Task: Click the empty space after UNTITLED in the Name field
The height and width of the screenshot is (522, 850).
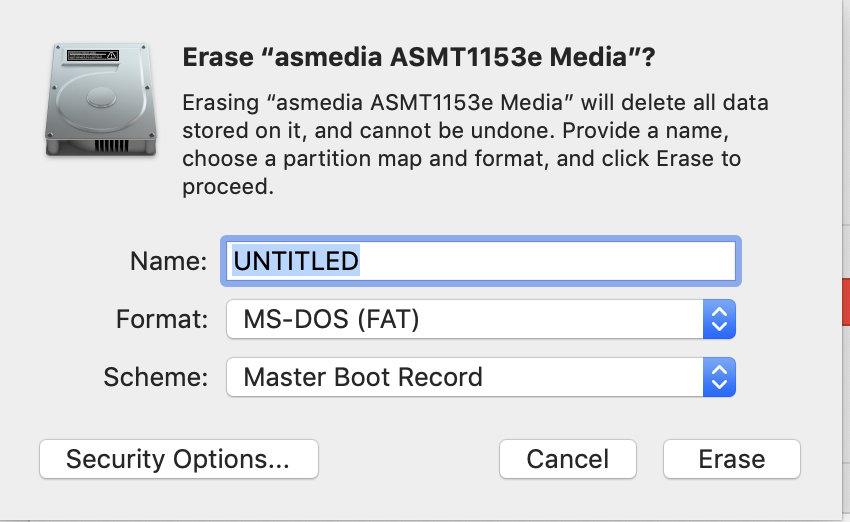Action: coord(546,261)
